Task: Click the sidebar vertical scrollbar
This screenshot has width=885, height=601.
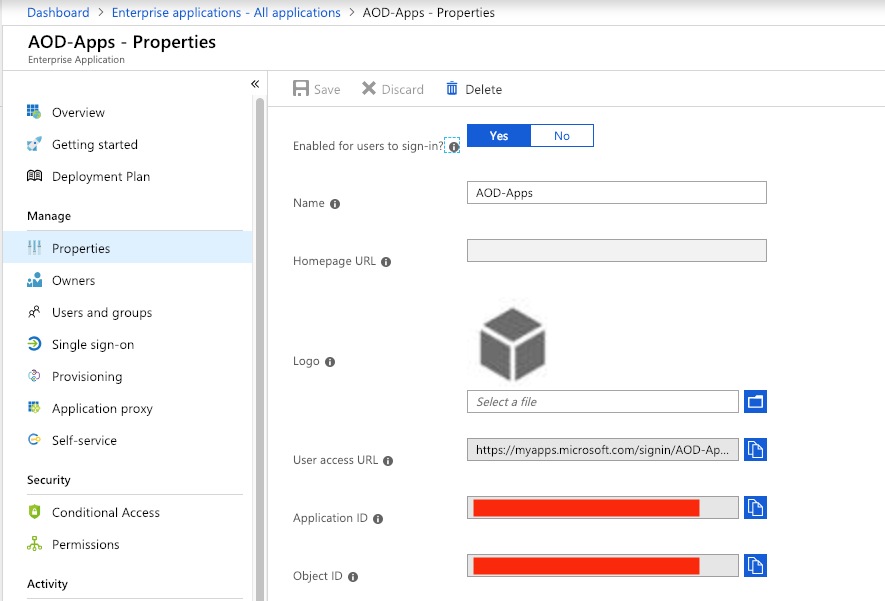Action: [x=260, y=350]
